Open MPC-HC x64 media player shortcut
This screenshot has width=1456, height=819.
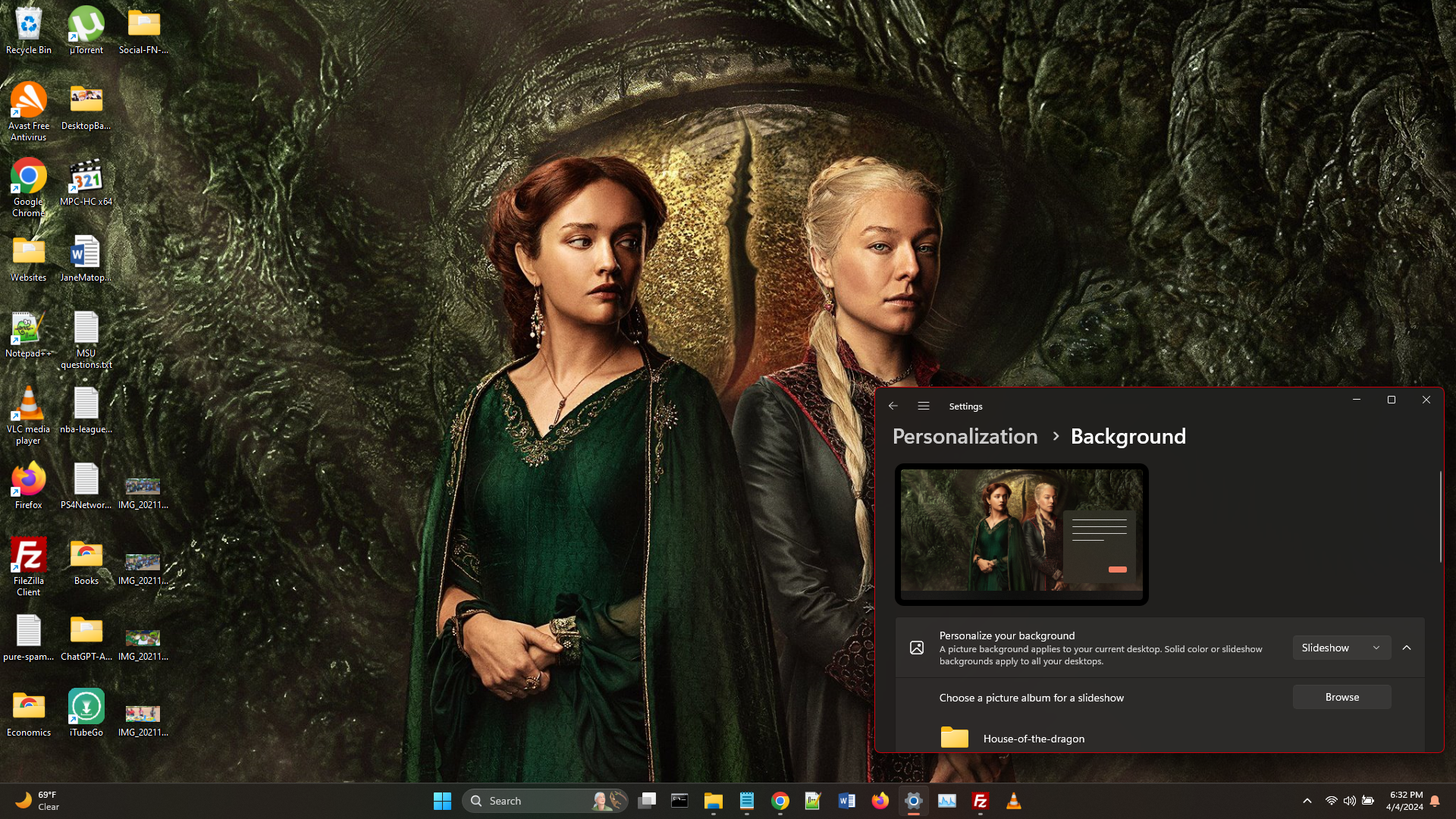(x=86, y=182)
